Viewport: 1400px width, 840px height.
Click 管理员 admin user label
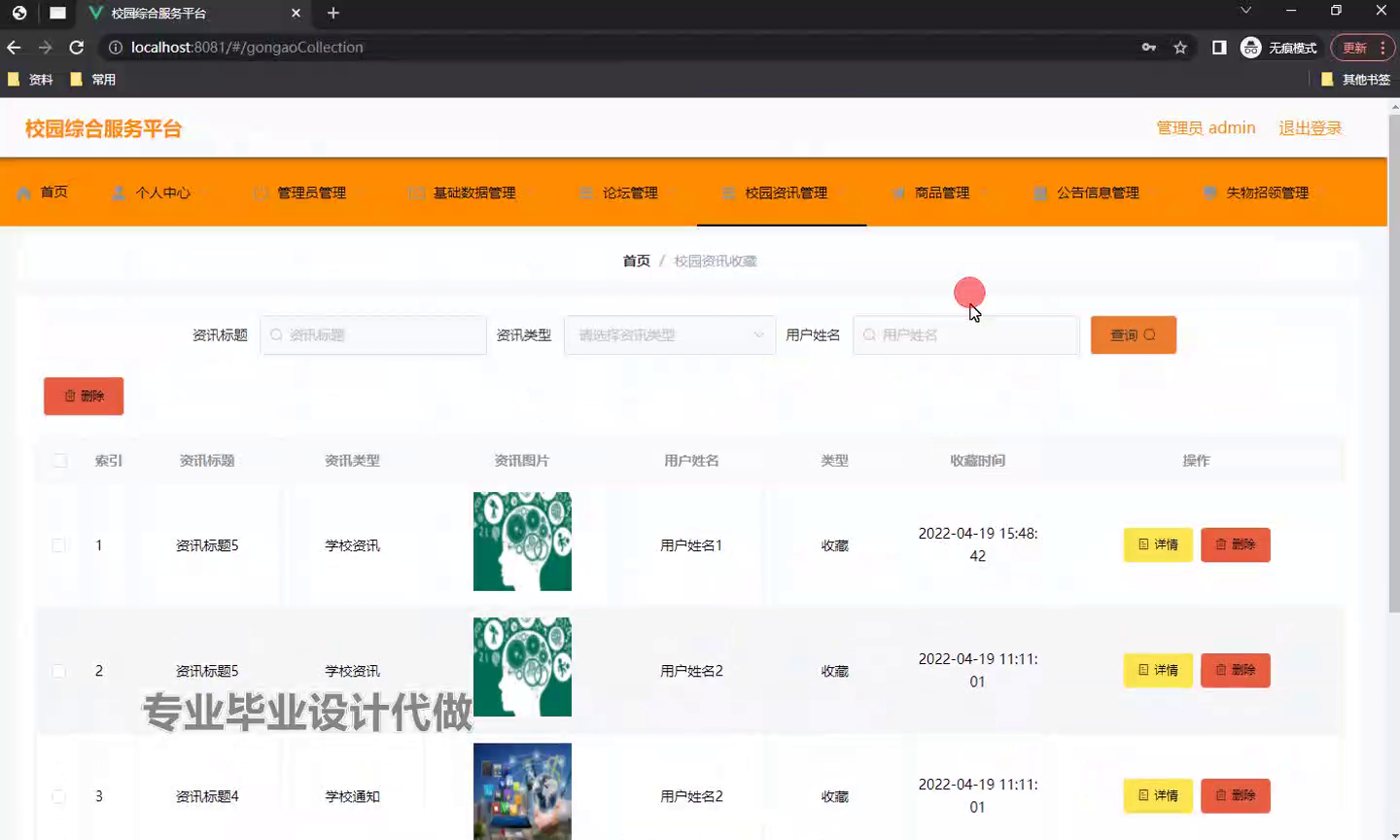[1206, 128]
